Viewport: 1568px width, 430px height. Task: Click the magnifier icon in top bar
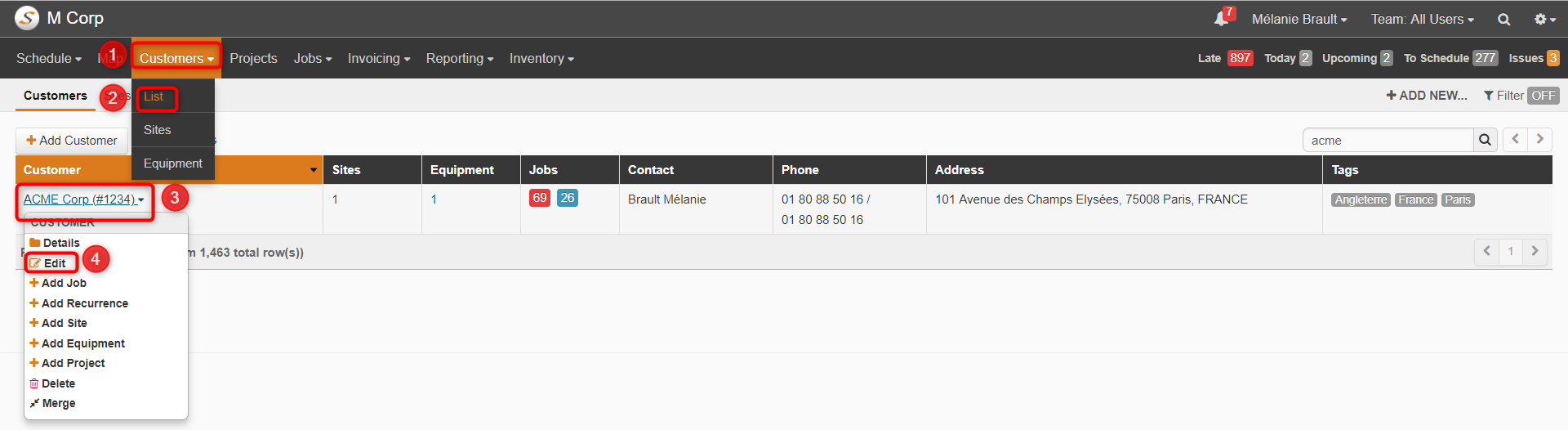1503,19
